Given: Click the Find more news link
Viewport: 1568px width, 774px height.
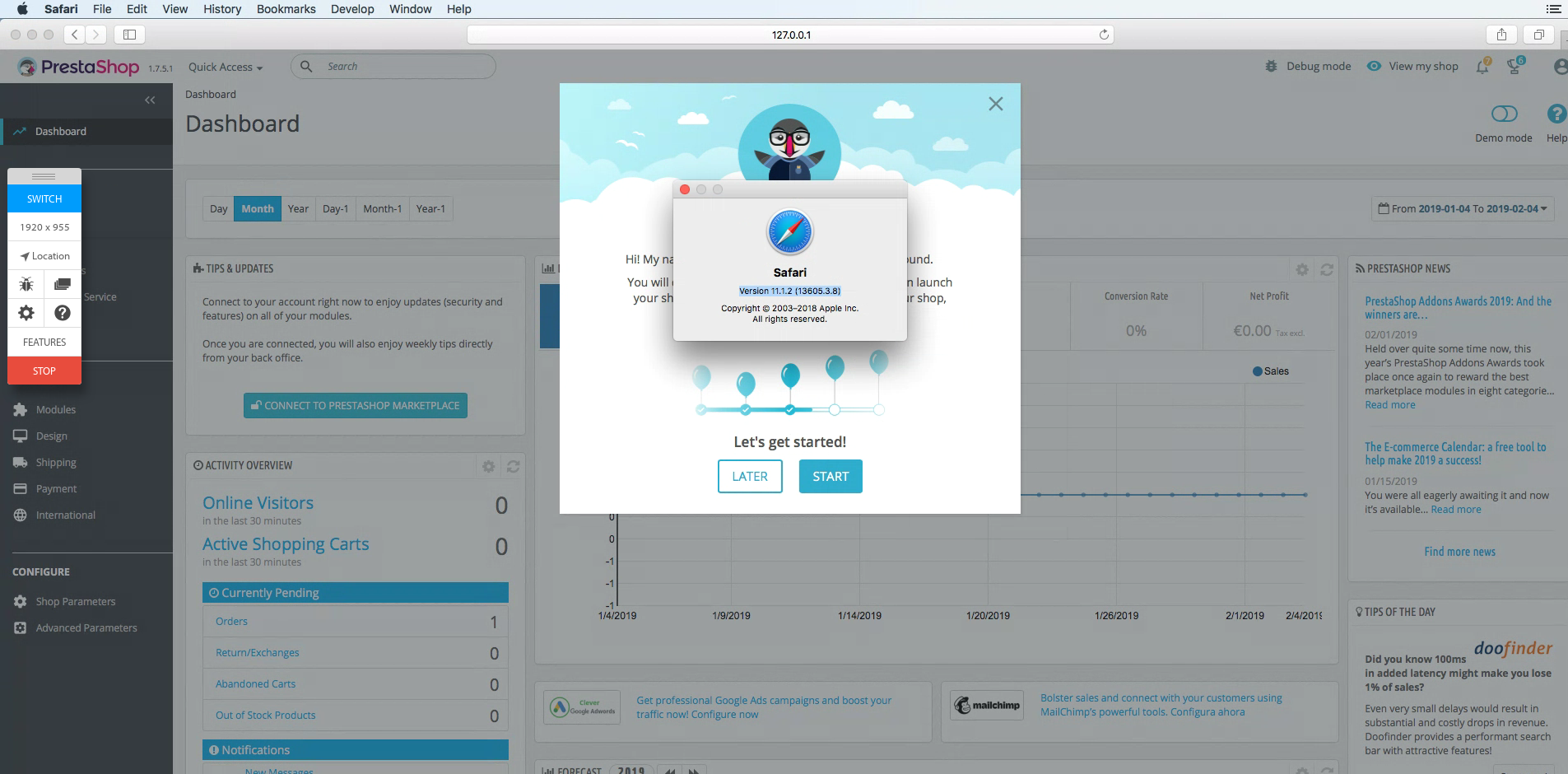Looking at the screenshot, I should click(x=1459, y=552).
